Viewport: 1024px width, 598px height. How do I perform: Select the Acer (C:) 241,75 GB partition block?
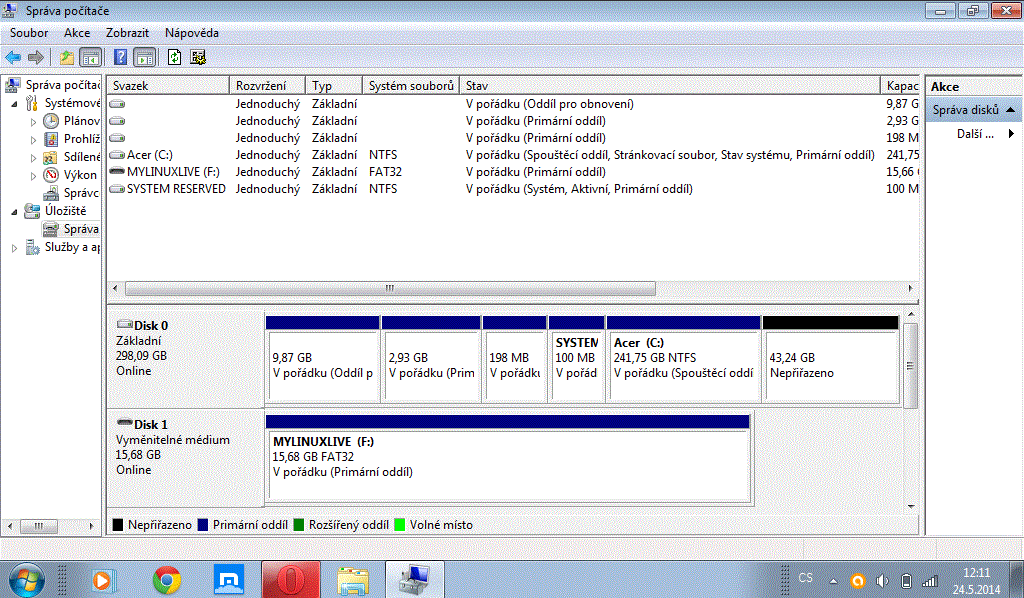pyautogui.click(x=684, y=359)
